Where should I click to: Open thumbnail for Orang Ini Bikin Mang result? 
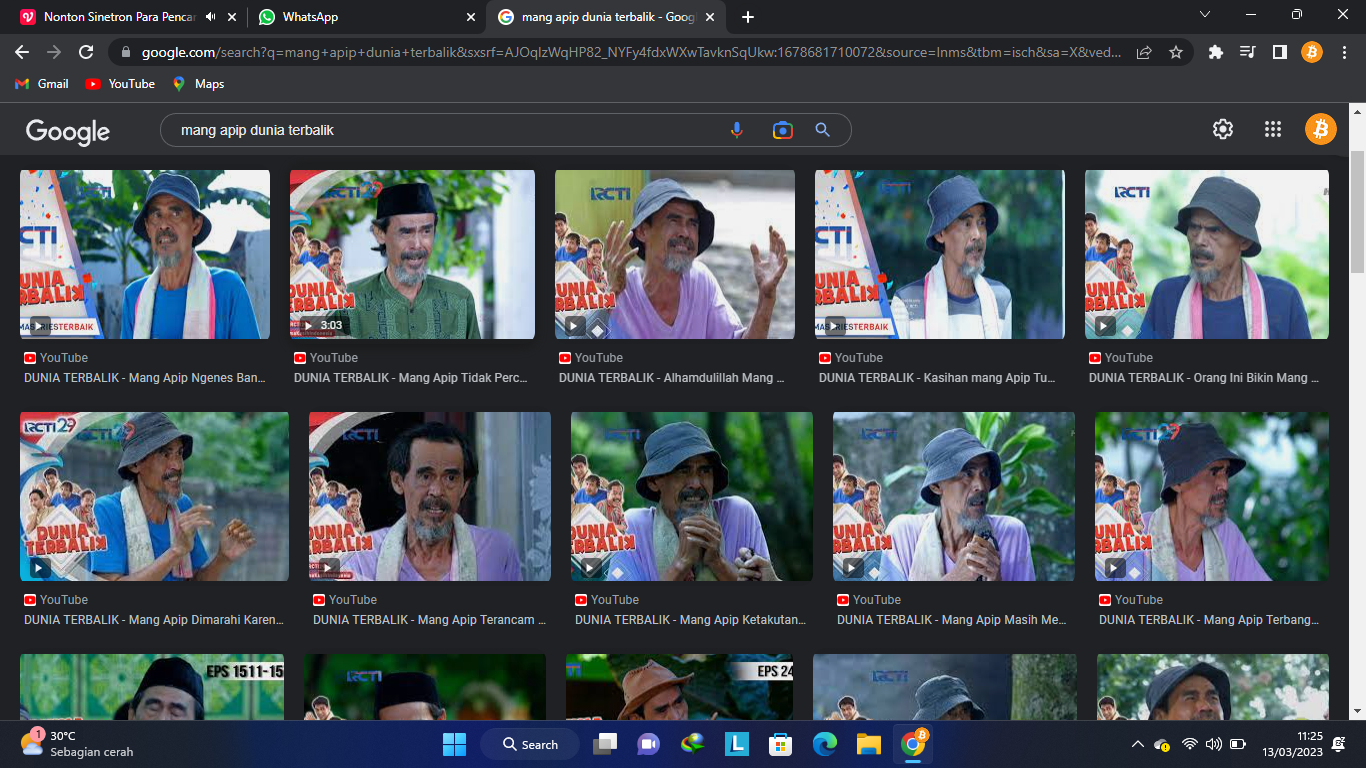coord(1207,254)
